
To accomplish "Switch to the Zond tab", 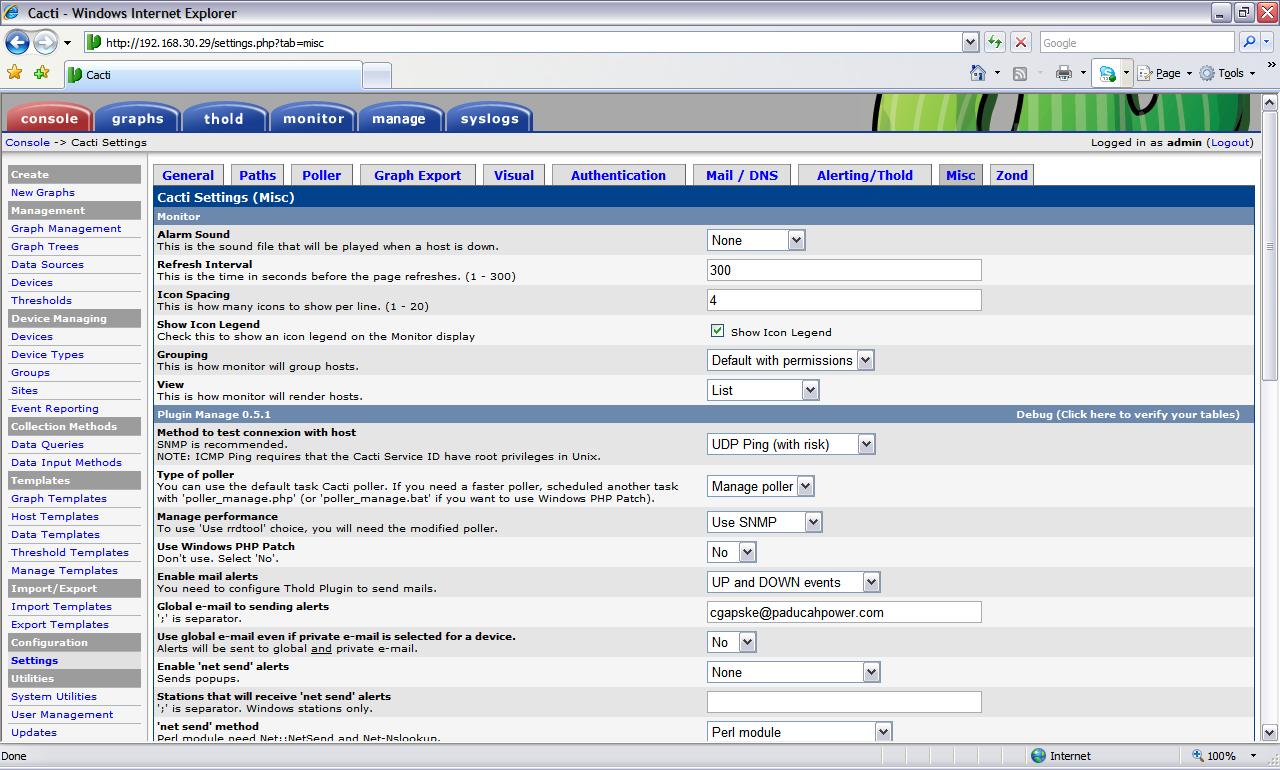I will pyautogui.click(x=1011, y=175).
